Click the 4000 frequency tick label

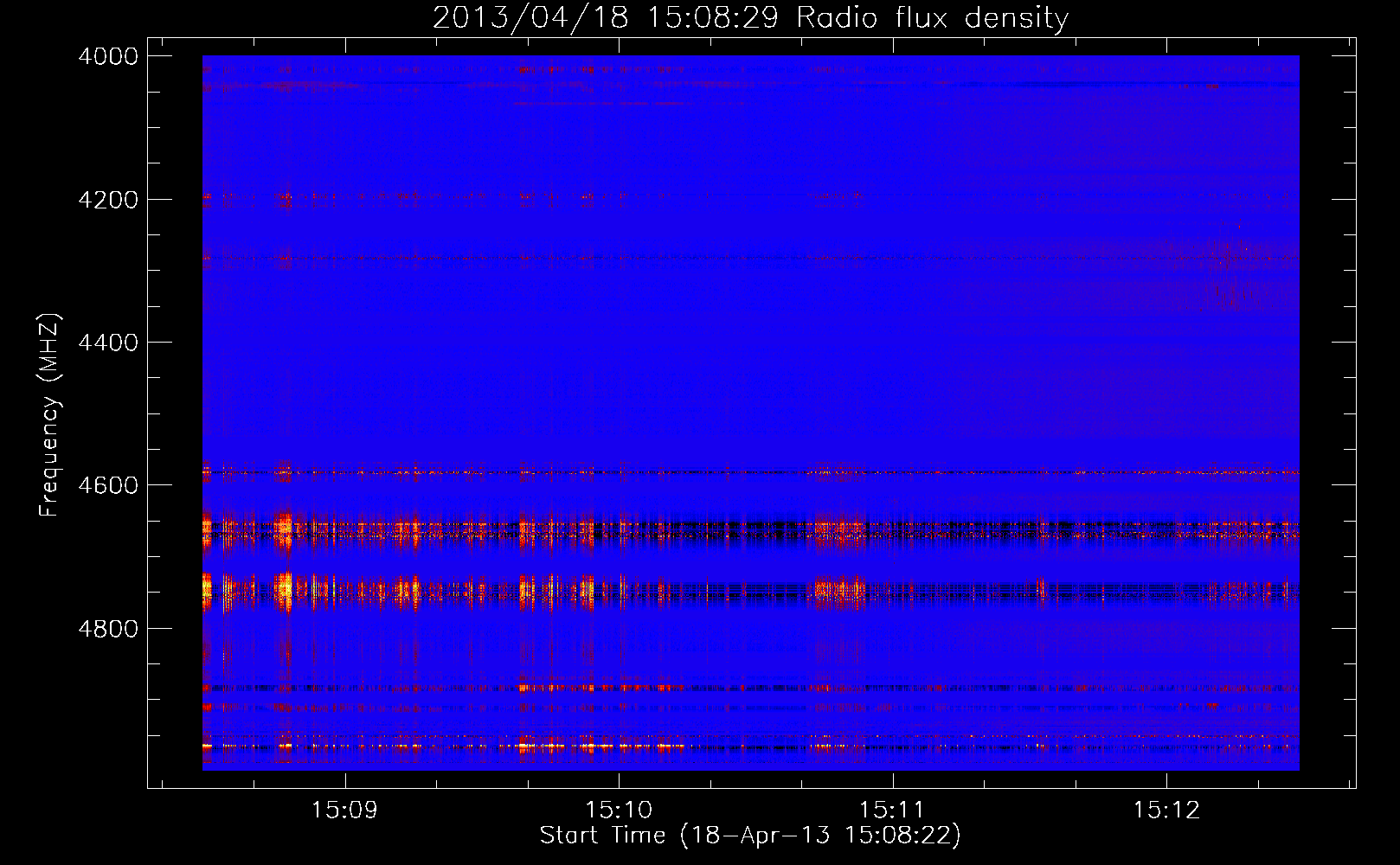tap(108, 56)
